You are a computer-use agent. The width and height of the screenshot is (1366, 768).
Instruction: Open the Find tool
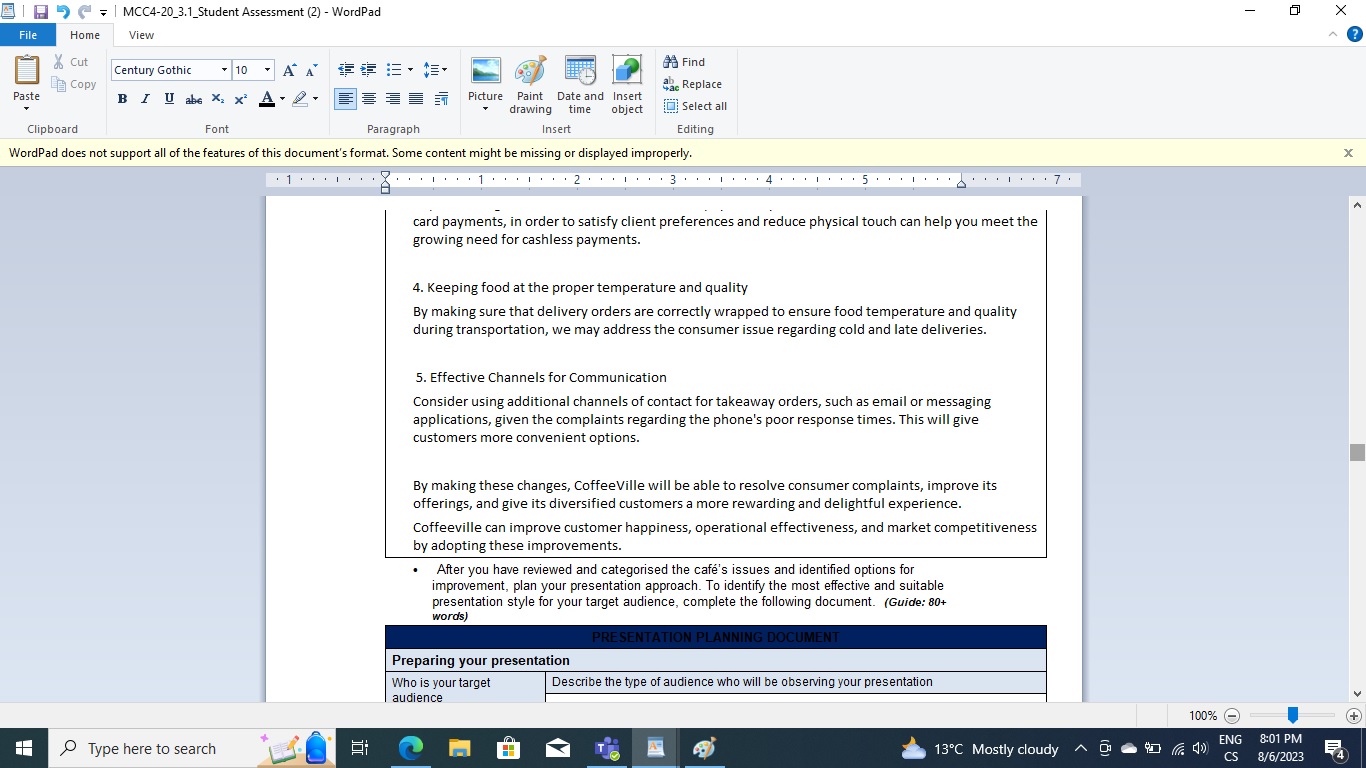pos(686,61)
